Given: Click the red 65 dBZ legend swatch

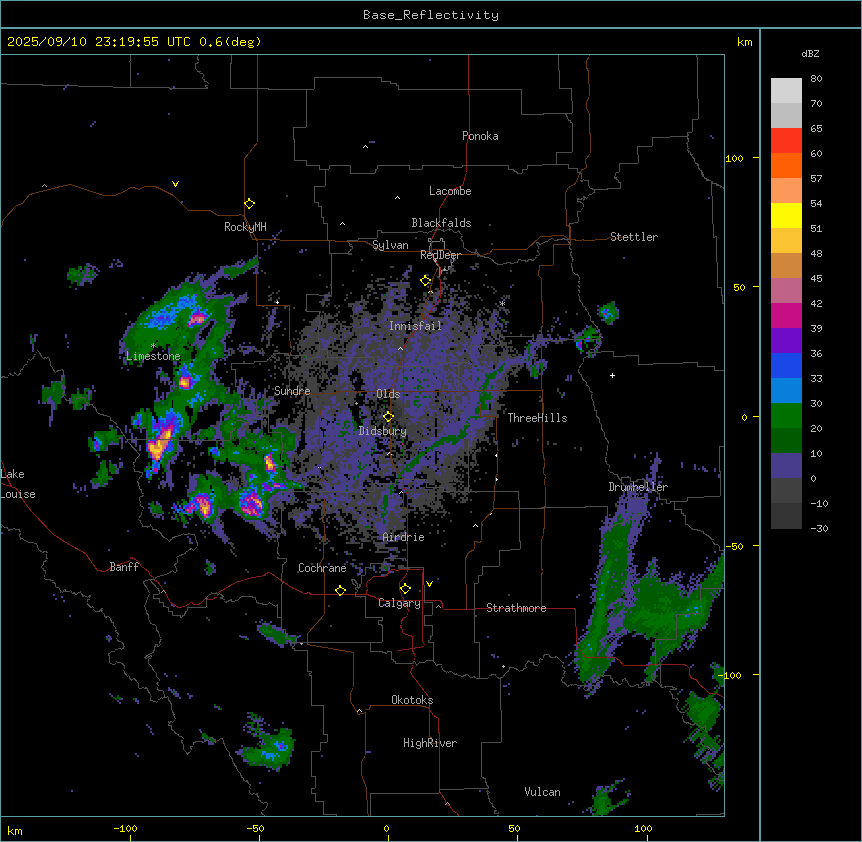Looking at the screenshot, I should coord(786,141).
